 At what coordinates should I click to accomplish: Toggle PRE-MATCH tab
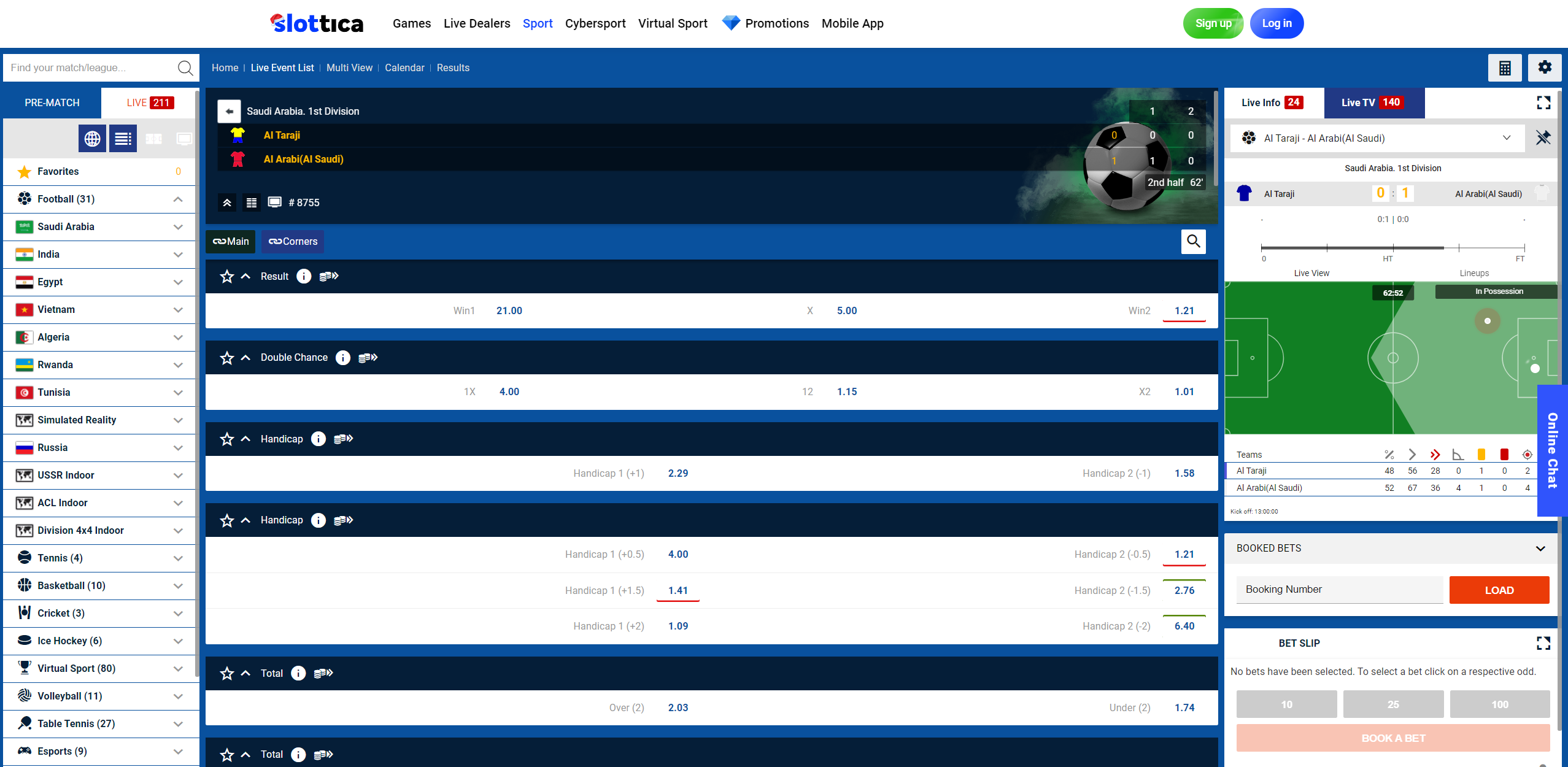click(51, 102)
